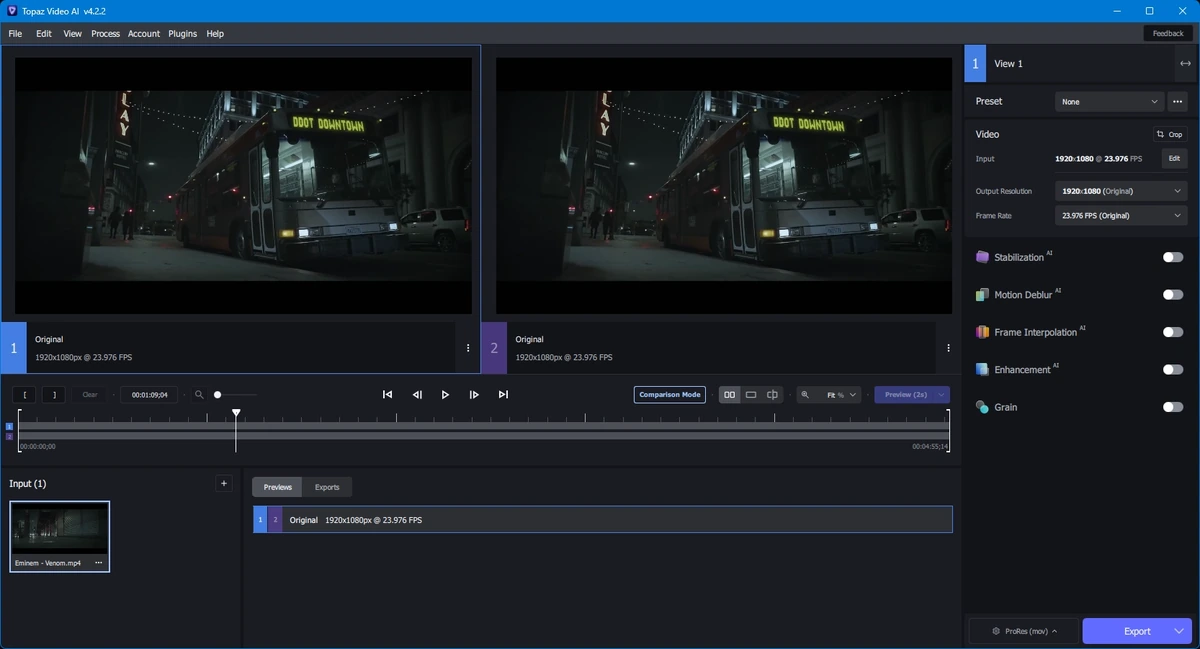Viewport: 1200px width, 649px height.
Task: Select view 1 number badge
Action: pyautogui.click(x=14, y=348)
